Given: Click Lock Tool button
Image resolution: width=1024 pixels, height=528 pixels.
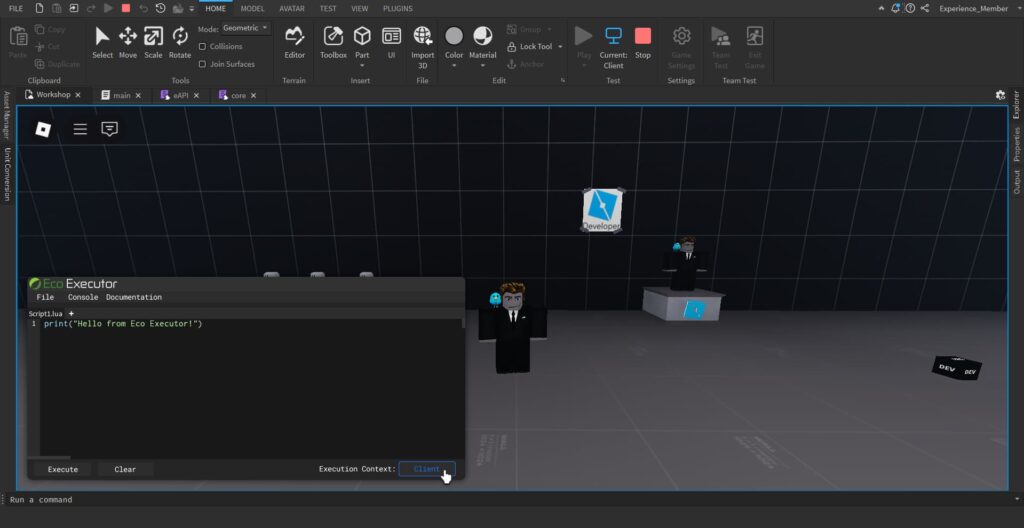Looking at the screenshot, I should [x=530, y=47].
